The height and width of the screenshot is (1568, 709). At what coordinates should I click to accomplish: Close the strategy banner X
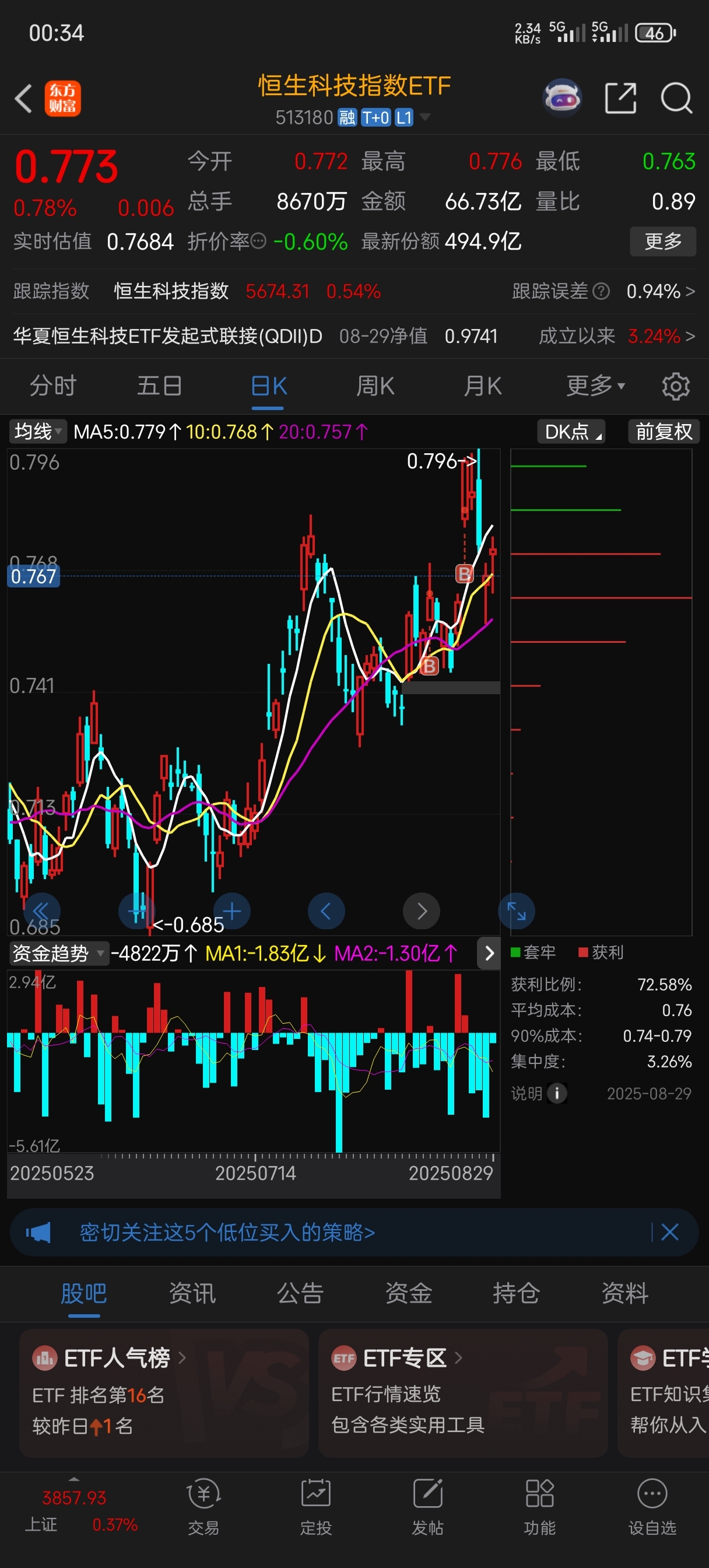[669, 1233]
